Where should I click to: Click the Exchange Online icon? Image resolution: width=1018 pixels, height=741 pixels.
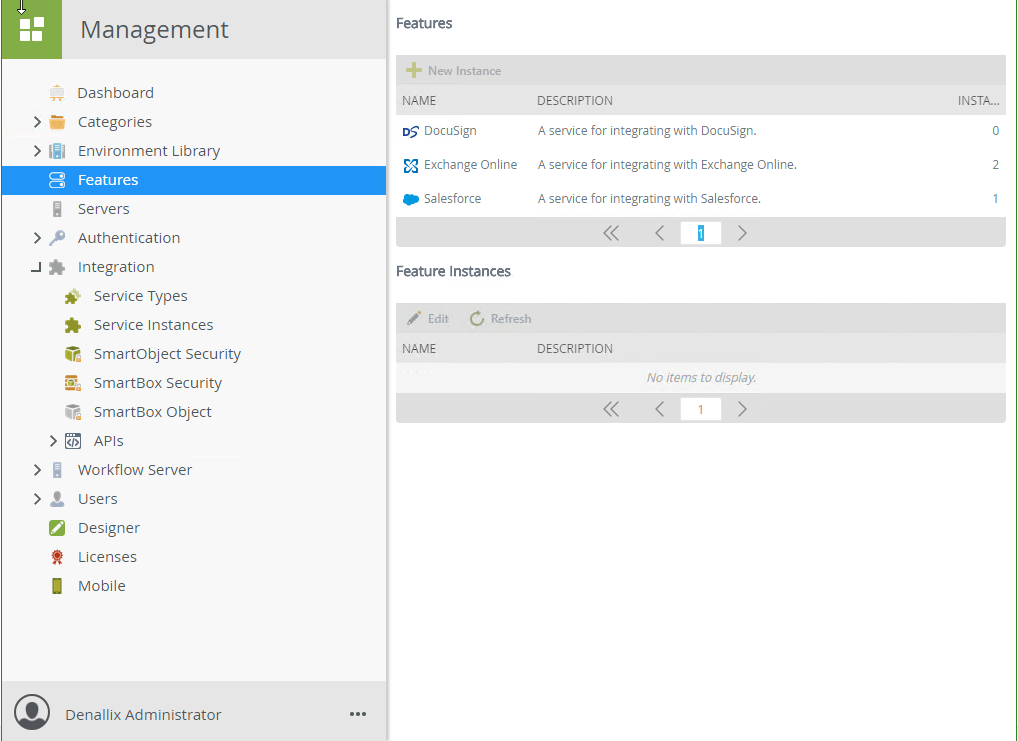(410, 165)
